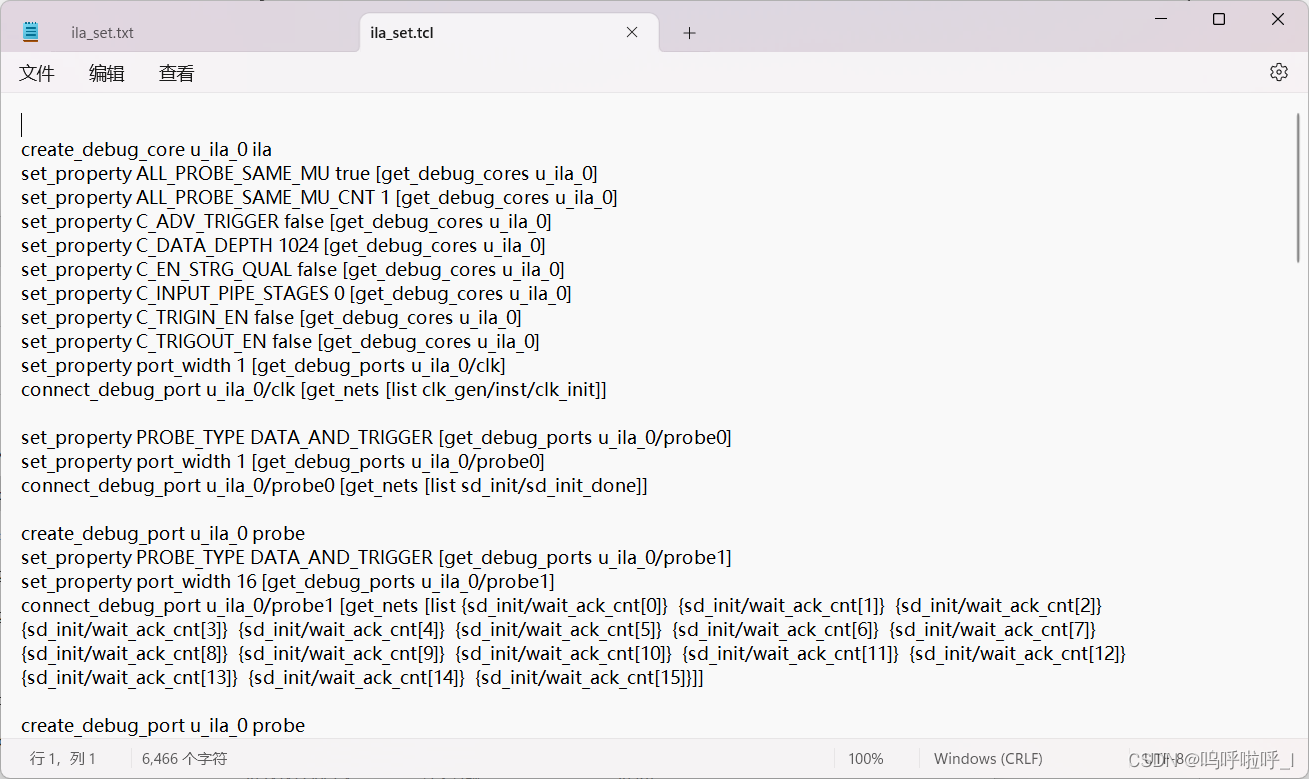Click Windows (CRLF) line ending indicator
The image size is (1309, 779).
pyautogui.click(x=988, y=759)
